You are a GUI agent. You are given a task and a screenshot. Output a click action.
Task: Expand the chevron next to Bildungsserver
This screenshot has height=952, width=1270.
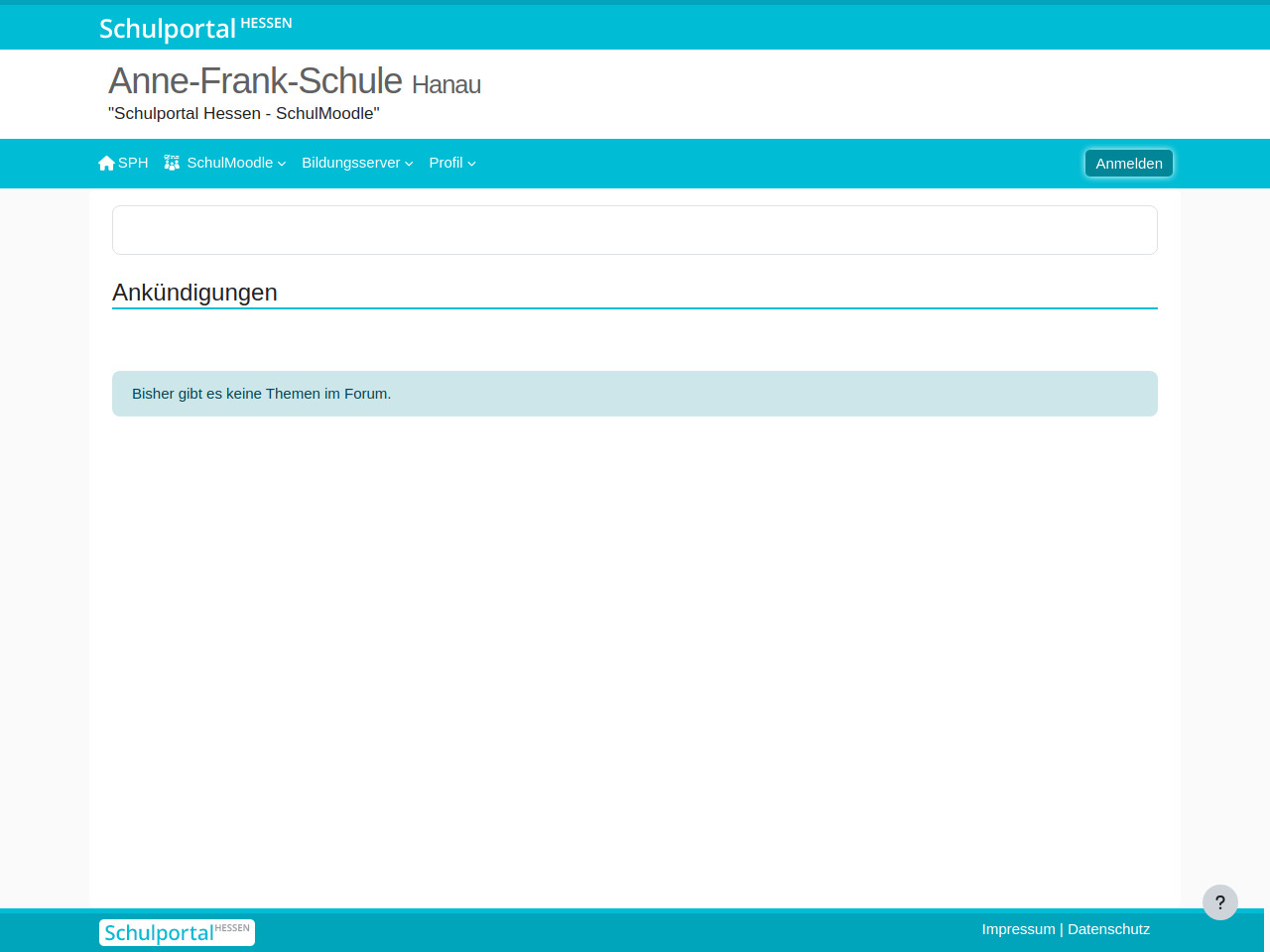[409, 164]
